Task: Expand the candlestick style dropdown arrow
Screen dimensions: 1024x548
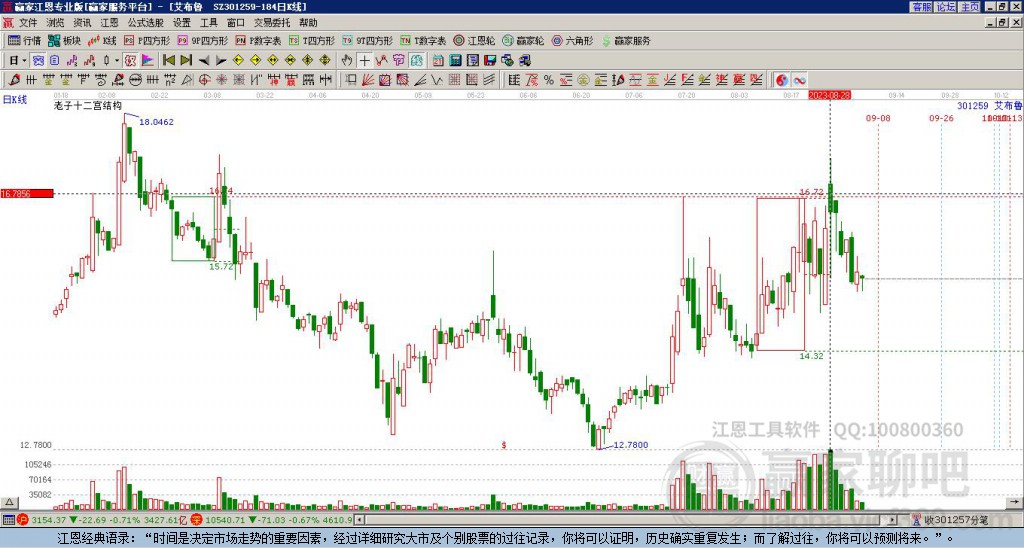Action: coord(117,60)
